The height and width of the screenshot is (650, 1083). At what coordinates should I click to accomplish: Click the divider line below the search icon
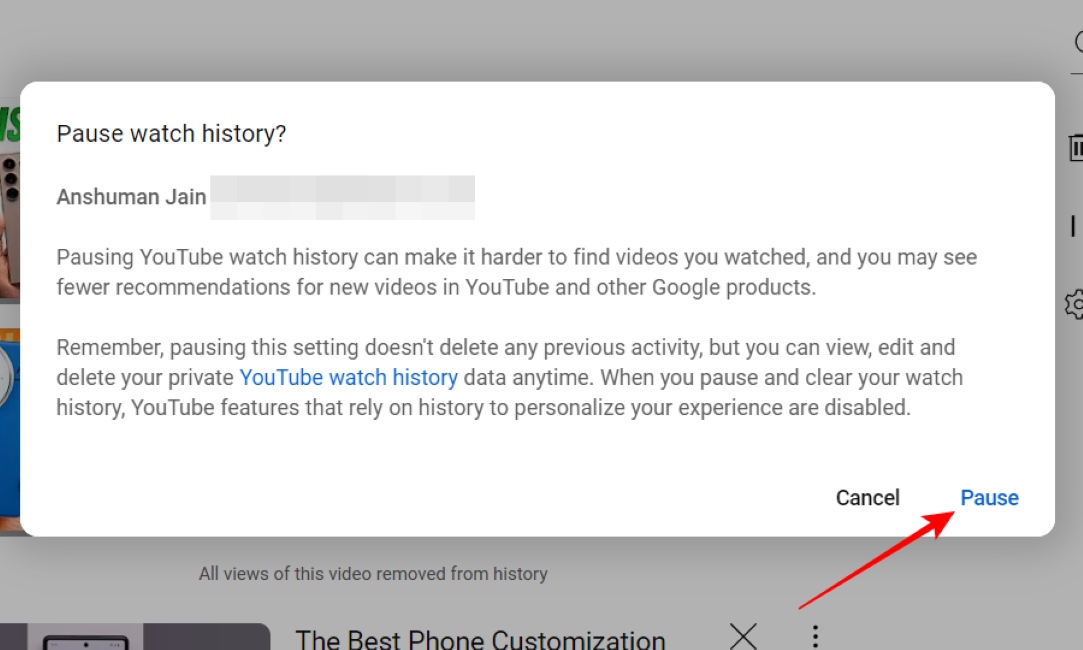point(1075,75)
